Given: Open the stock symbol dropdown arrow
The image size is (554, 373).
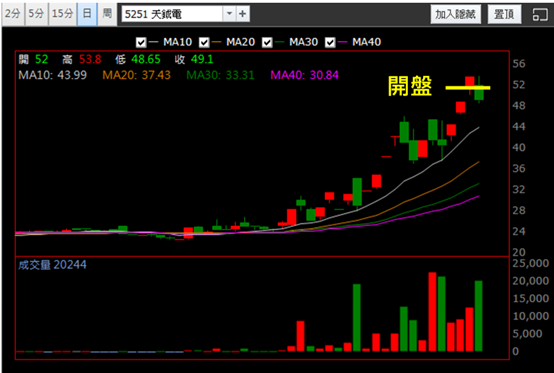Looking at the screenshot, I should [x=229, y=14].
